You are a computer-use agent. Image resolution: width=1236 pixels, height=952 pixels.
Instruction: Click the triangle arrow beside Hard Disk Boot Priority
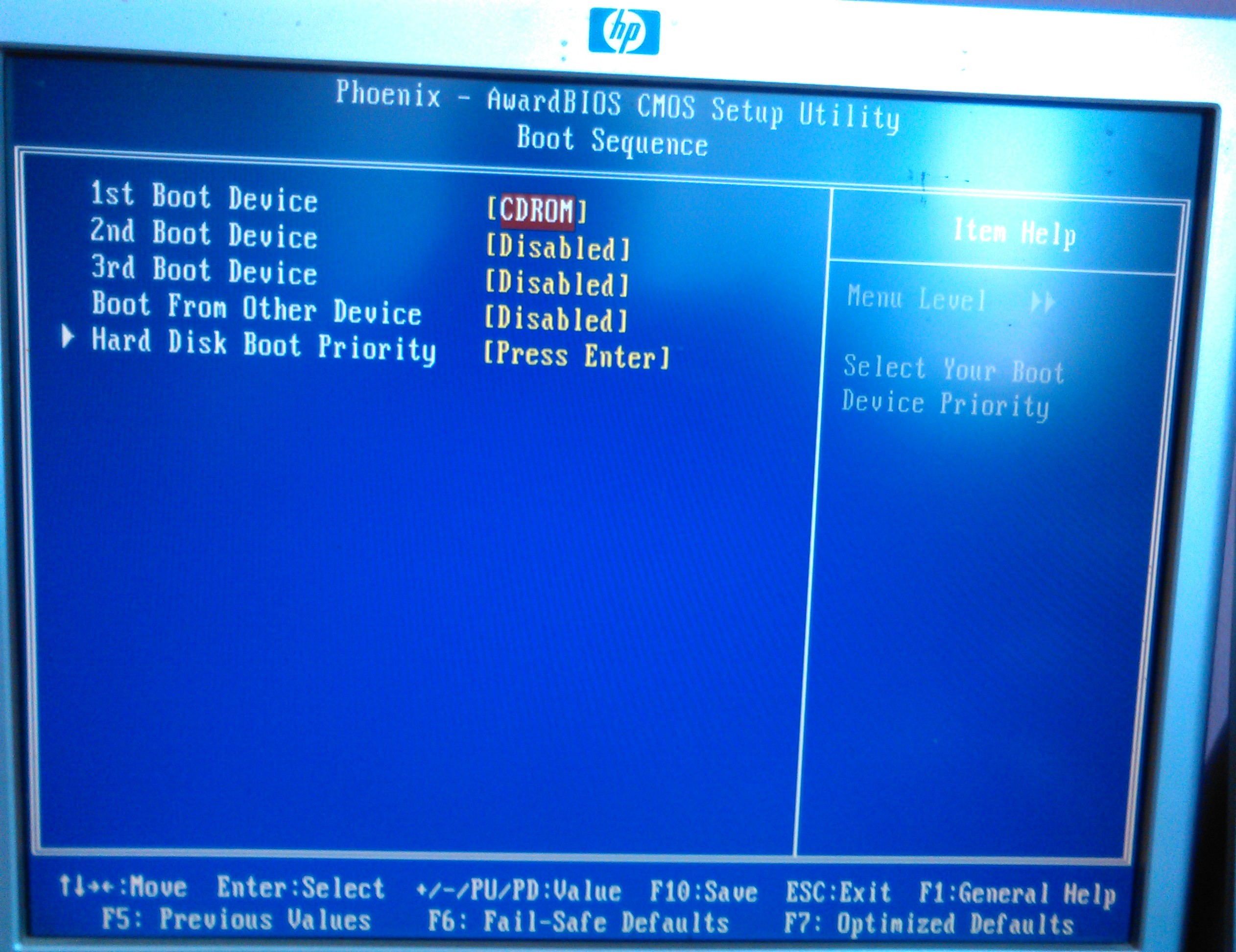point(68,337)
